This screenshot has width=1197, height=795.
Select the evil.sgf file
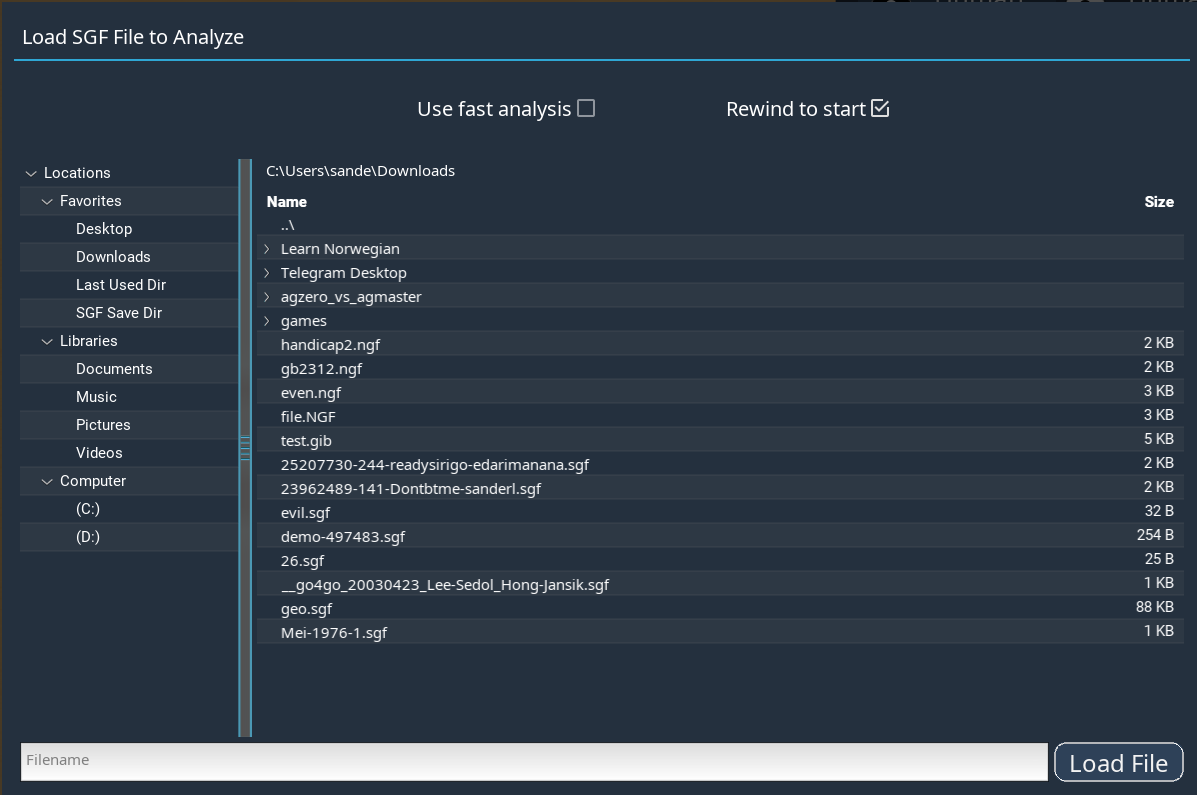[306, 512]
